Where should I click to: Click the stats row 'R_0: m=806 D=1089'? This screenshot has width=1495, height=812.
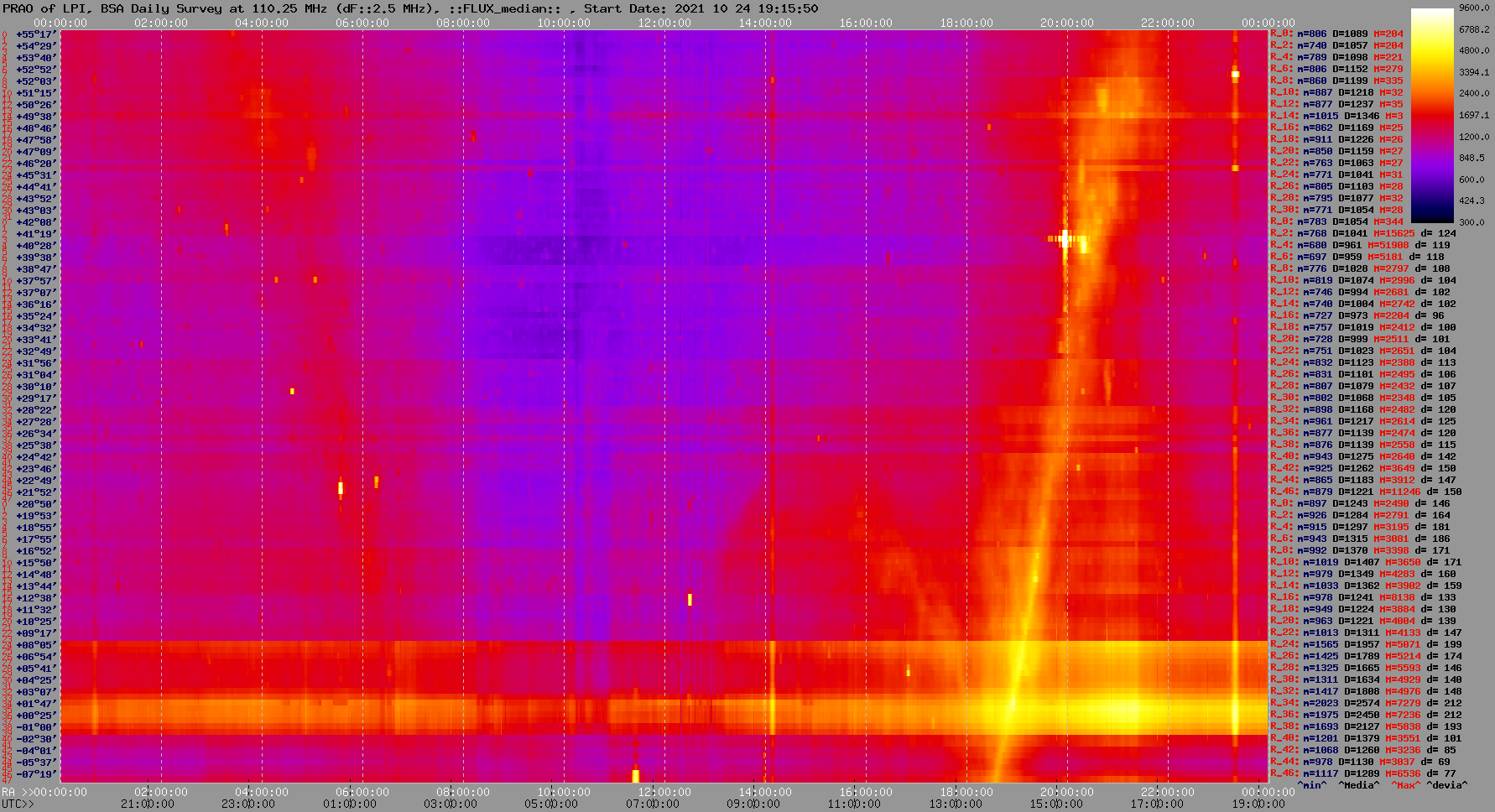(1336, 34)
